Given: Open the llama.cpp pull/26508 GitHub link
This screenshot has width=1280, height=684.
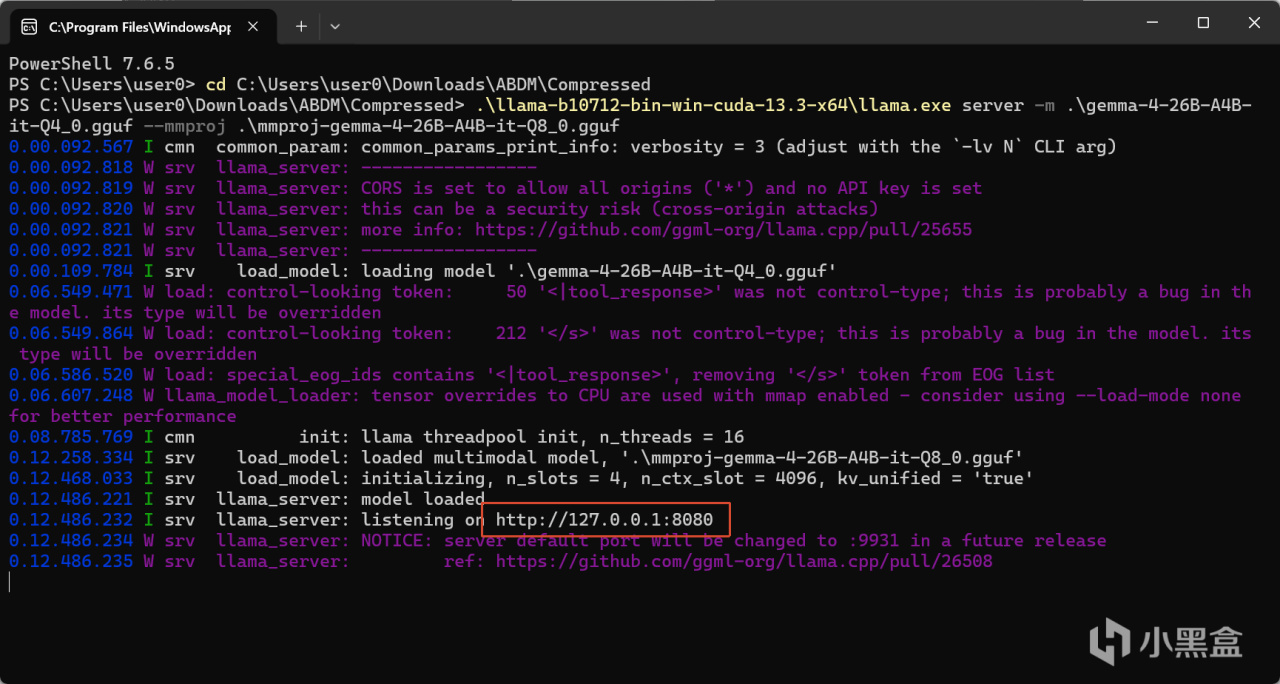Looking at the screenshot, I should coord(744,562).
